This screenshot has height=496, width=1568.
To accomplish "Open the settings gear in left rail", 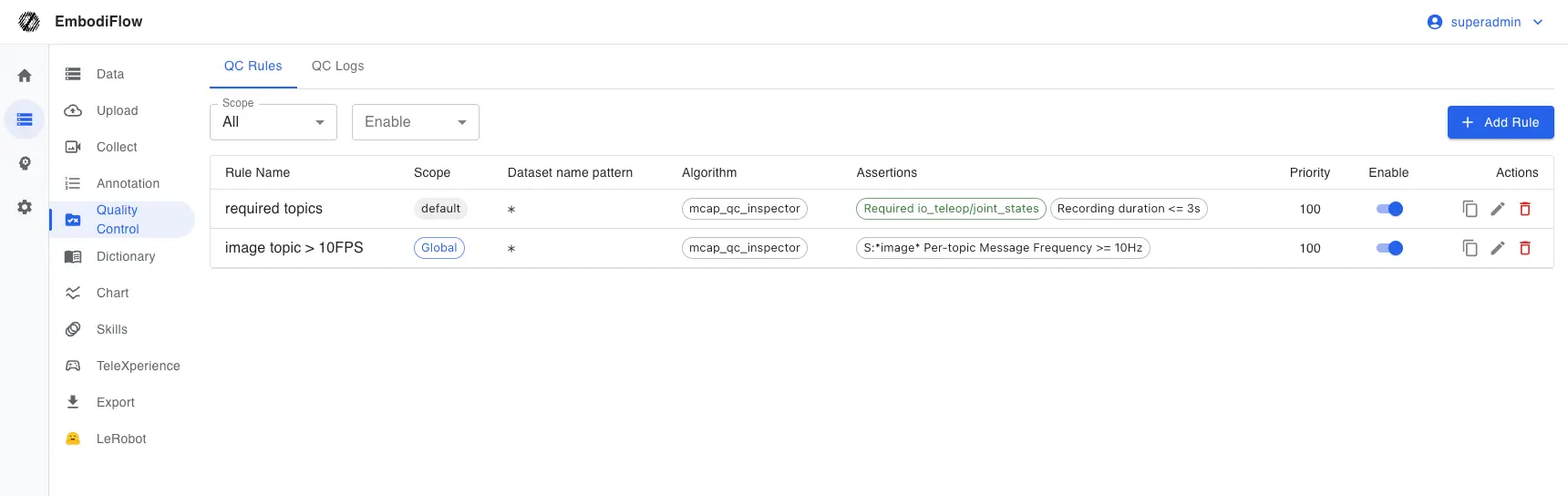I will pyautogui.click(x=25, y=207).
